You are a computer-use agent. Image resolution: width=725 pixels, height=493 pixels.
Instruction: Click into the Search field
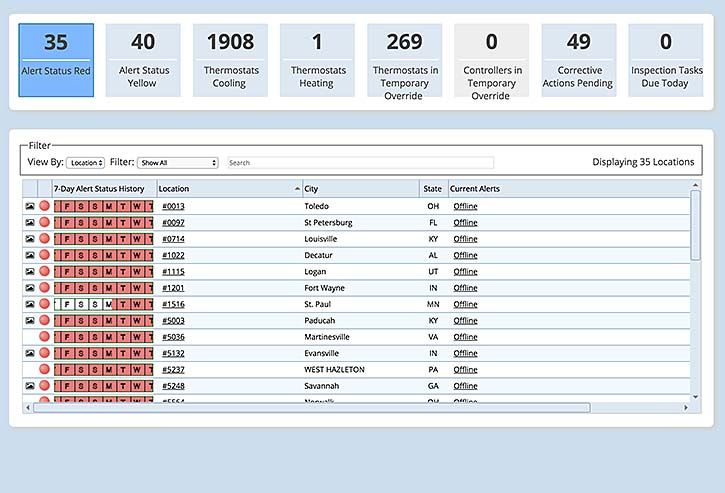[x=360, y=163]
